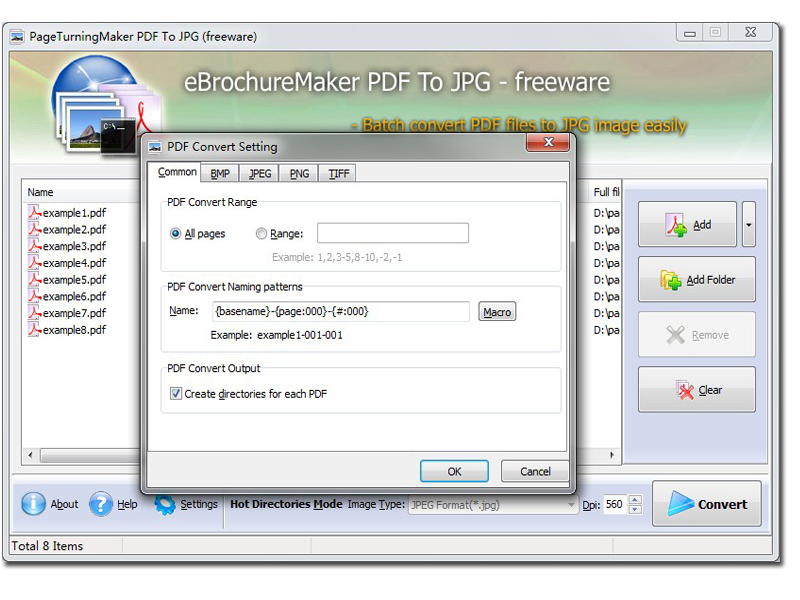The image size is (800, 600).
Task: Switch to the PNG tab
Action: tap(299, 173)
